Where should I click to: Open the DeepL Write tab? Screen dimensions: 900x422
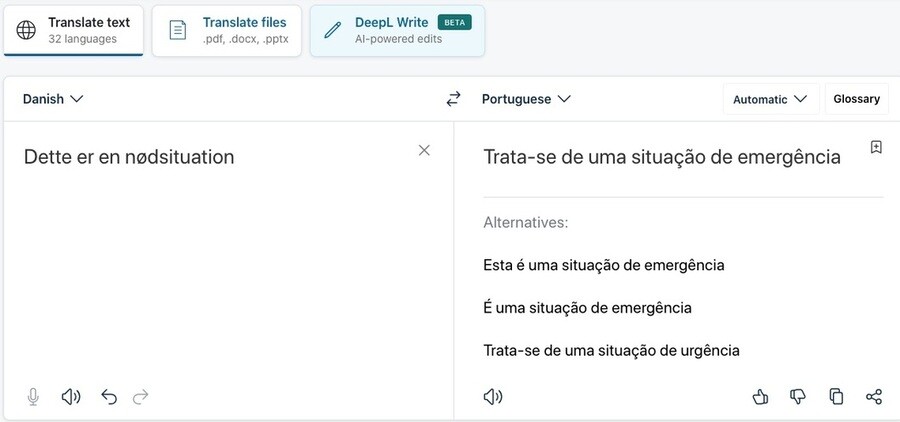(x=397, y=30)
